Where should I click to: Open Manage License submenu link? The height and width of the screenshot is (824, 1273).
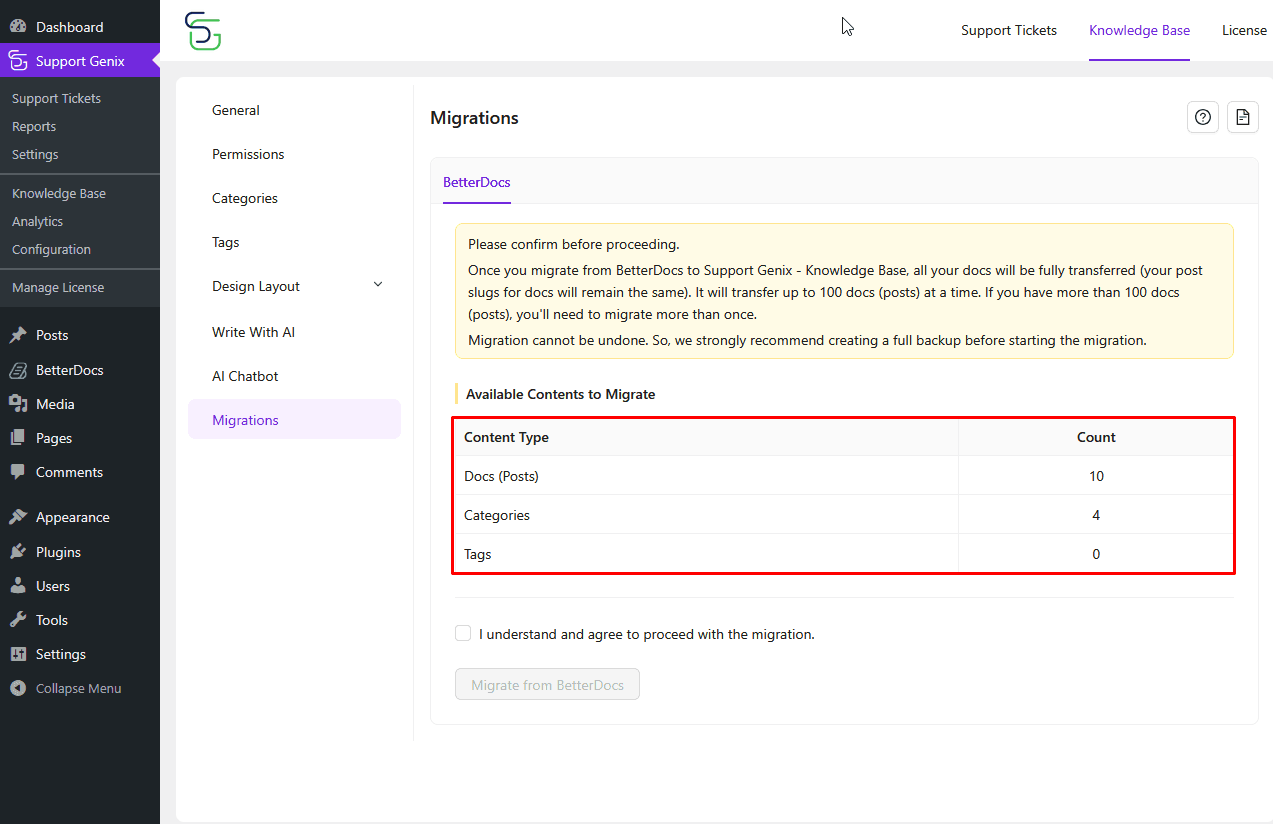[x=58, y=287]
